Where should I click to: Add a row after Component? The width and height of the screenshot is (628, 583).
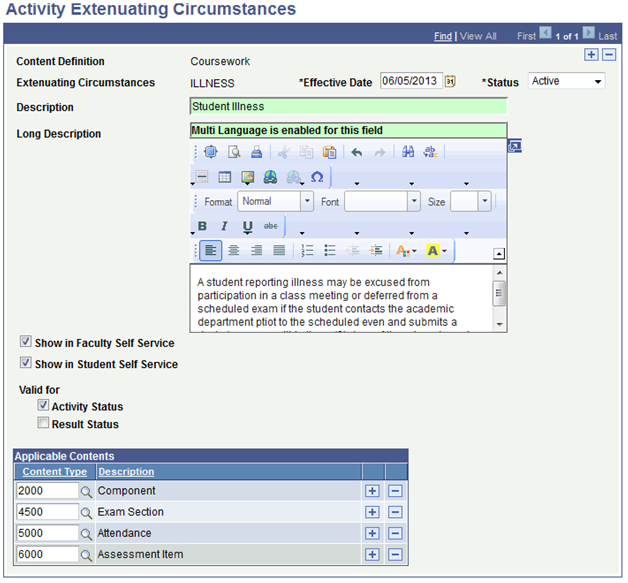point(372,491)
